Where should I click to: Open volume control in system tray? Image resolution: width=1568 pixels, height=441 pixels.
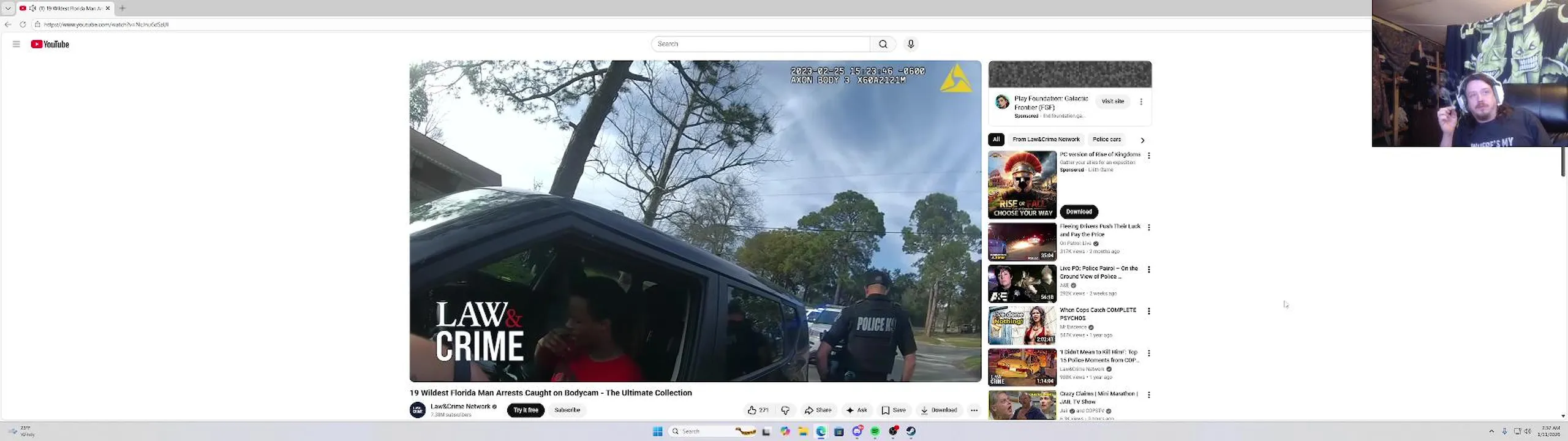point(1528,431)
